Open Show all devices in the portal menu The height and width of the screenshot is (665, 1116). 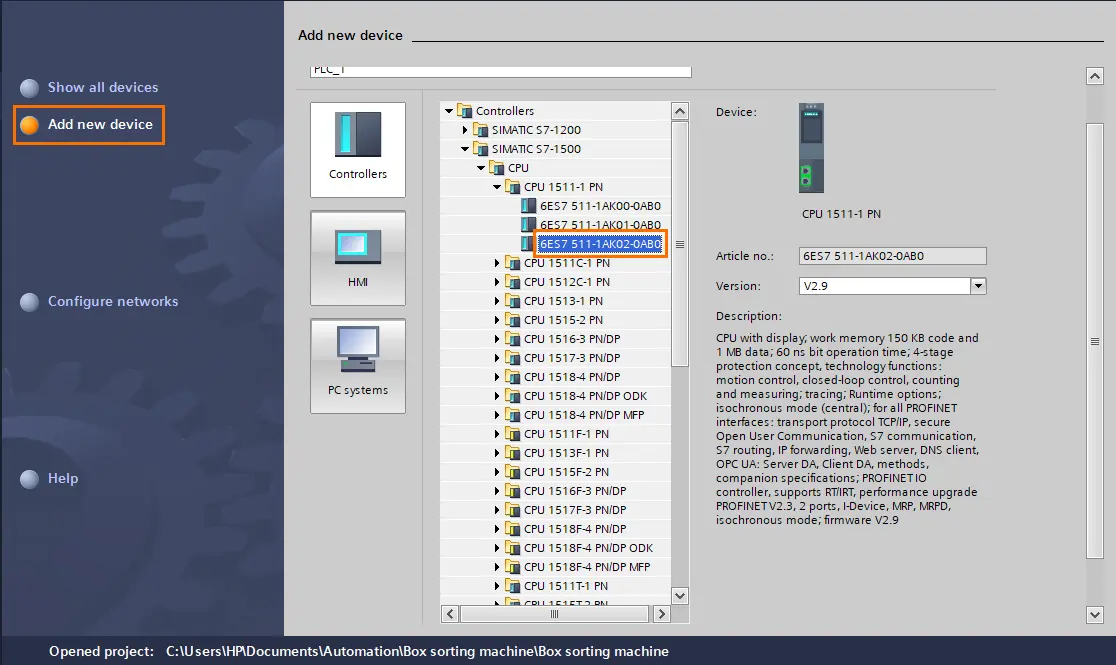pyautogui.click(x=102, y=88)
